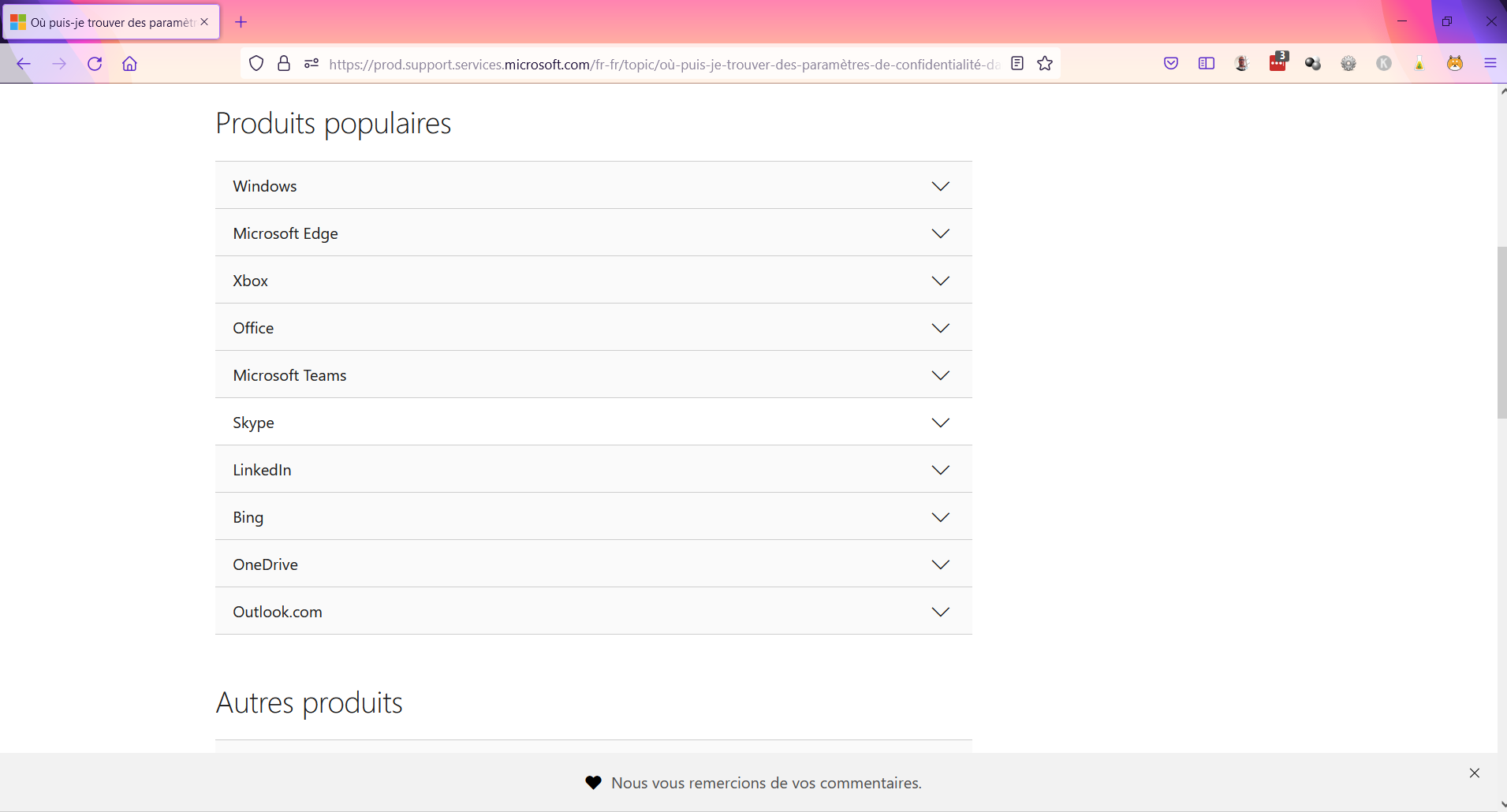Screen dimensions: 1507x812
Task: Click the Shiba dog extension icon
Action: tap(1455, 64)
